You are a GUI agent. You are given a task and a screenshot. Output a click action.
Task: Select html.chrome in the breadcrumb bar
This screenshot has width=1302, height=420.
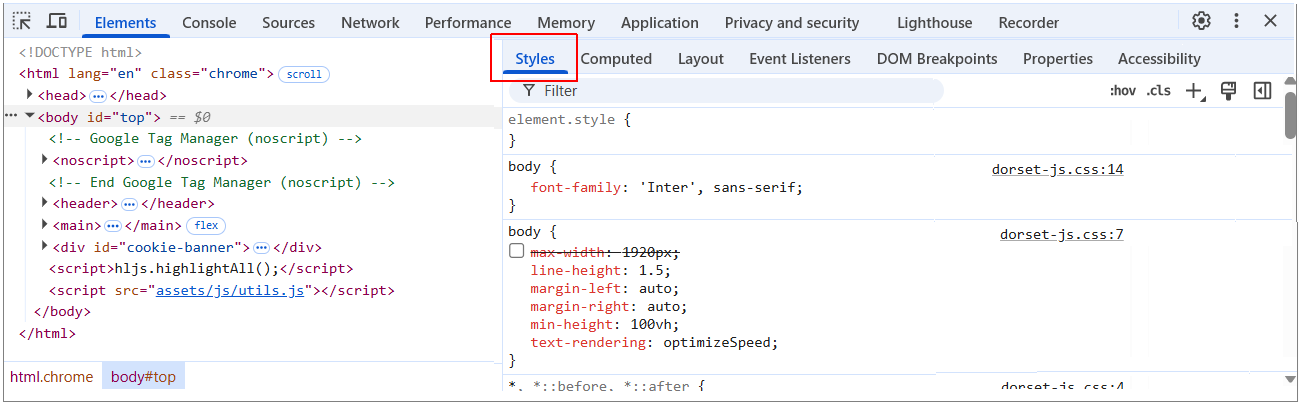point(51,377)
